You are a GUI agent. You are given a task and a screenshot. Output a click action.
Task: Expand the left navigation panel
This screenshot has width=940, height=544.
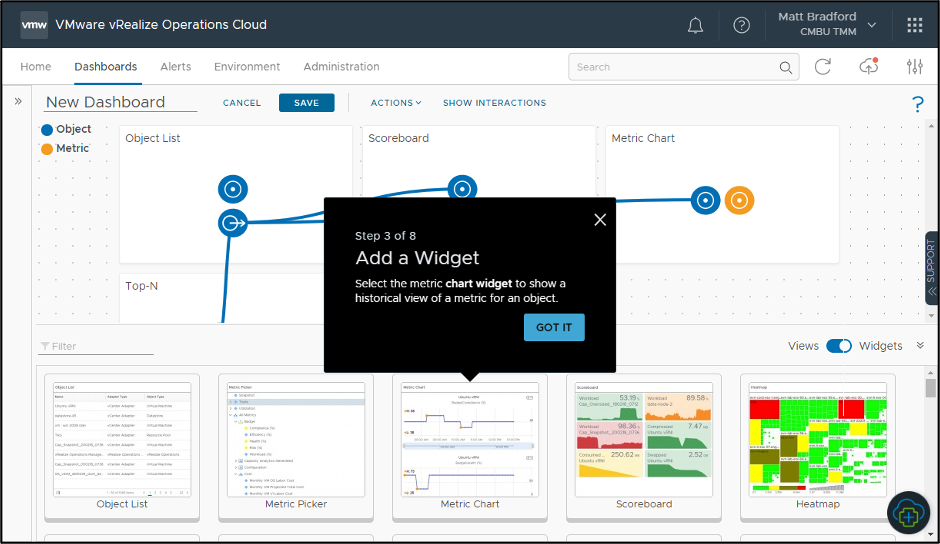tap(18, 102)
